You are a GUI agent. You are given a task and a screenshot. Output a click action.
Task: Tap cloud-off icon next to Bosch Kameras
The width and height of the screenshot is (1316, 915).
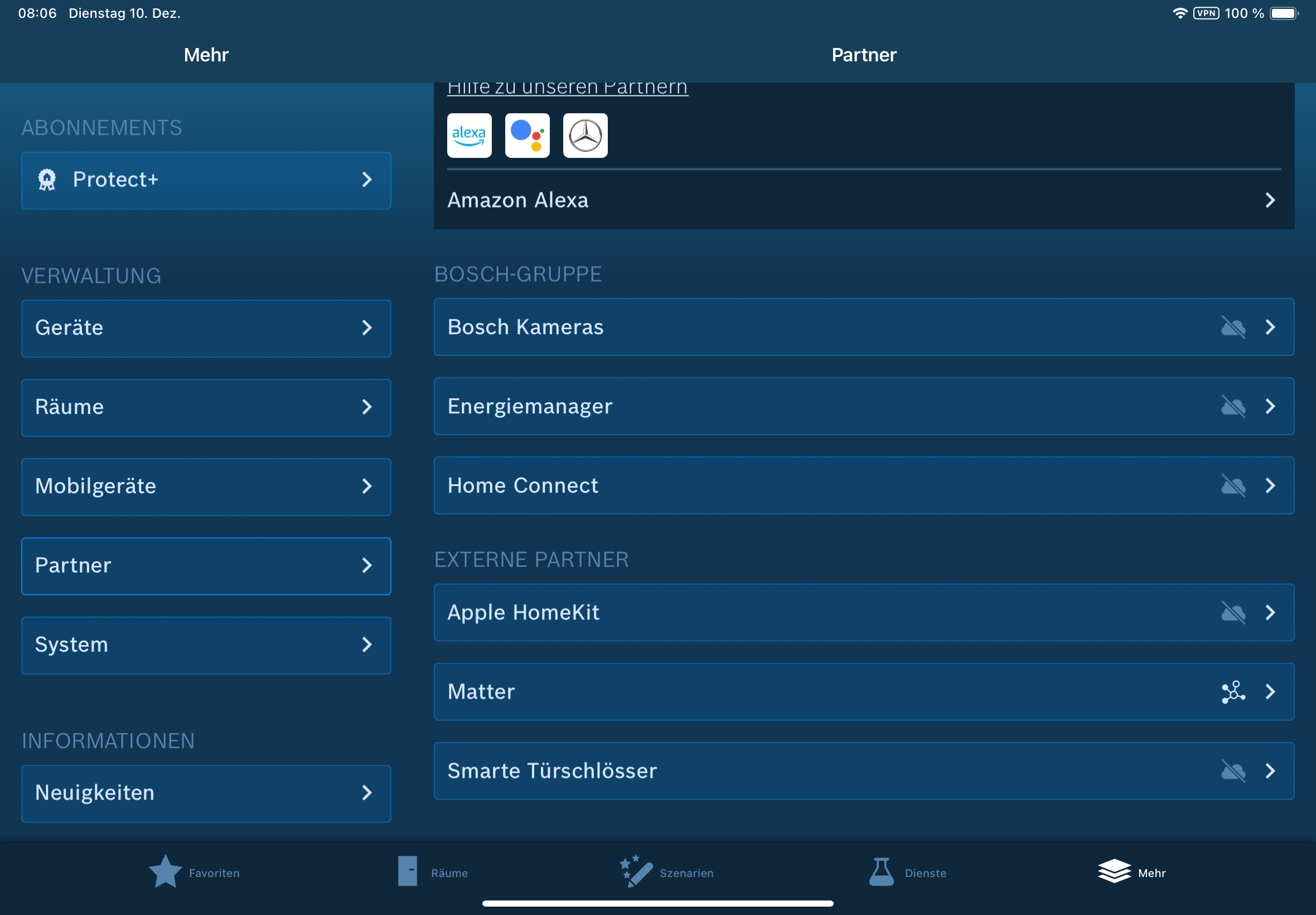click(1233, 328)
